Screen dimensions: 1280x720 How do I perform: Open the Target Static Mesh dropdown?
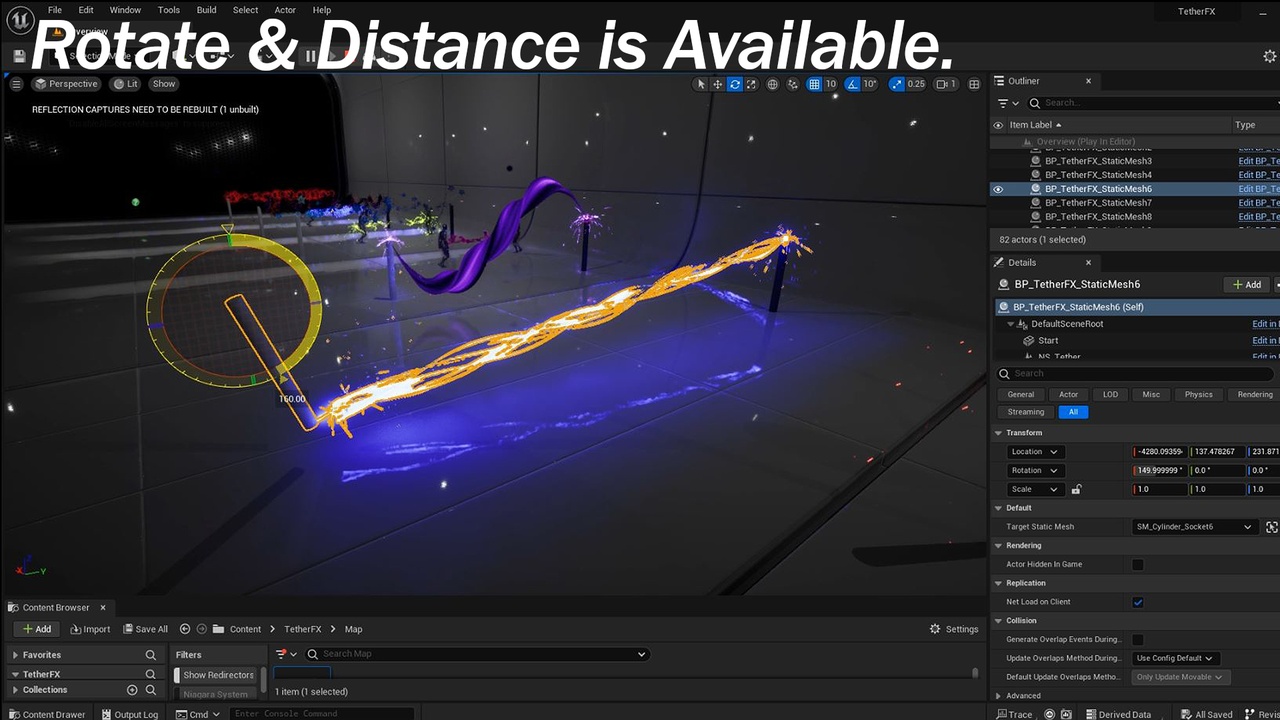(x=1193, y=526)
